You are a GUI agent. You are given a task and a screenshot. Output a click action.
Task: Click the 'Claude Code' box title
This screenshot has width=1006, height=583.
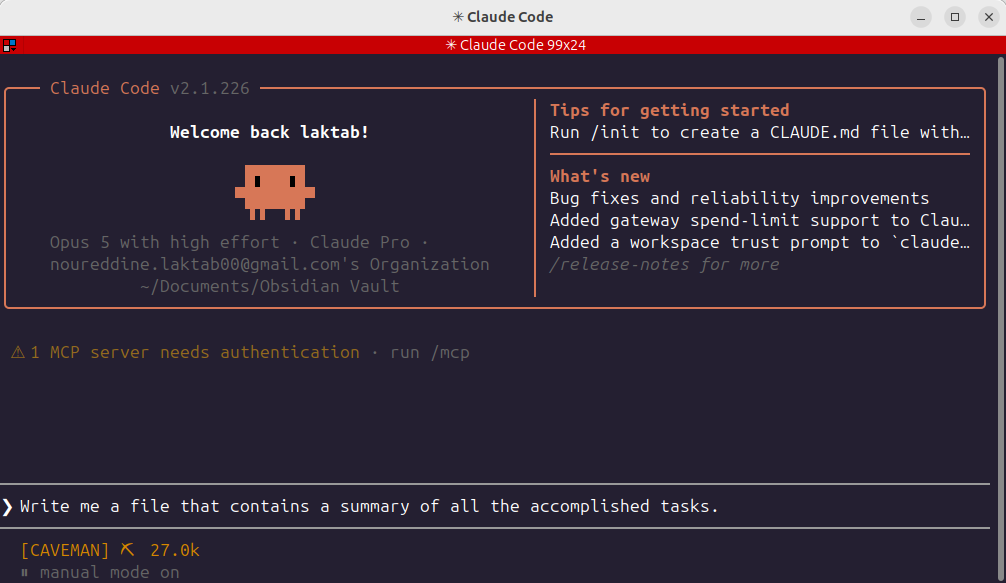coord(105,89)
